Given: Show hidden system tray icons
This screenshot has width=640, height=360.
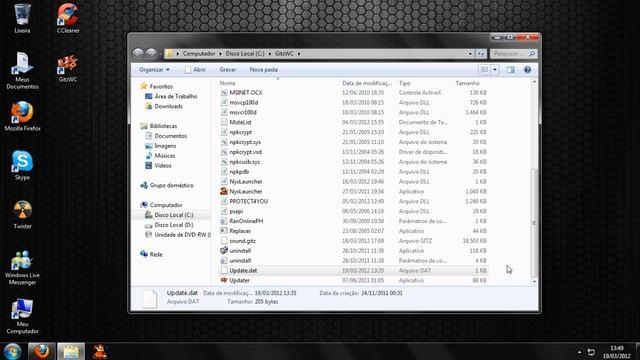Looking at the screenshot, I should pos(580,352).
